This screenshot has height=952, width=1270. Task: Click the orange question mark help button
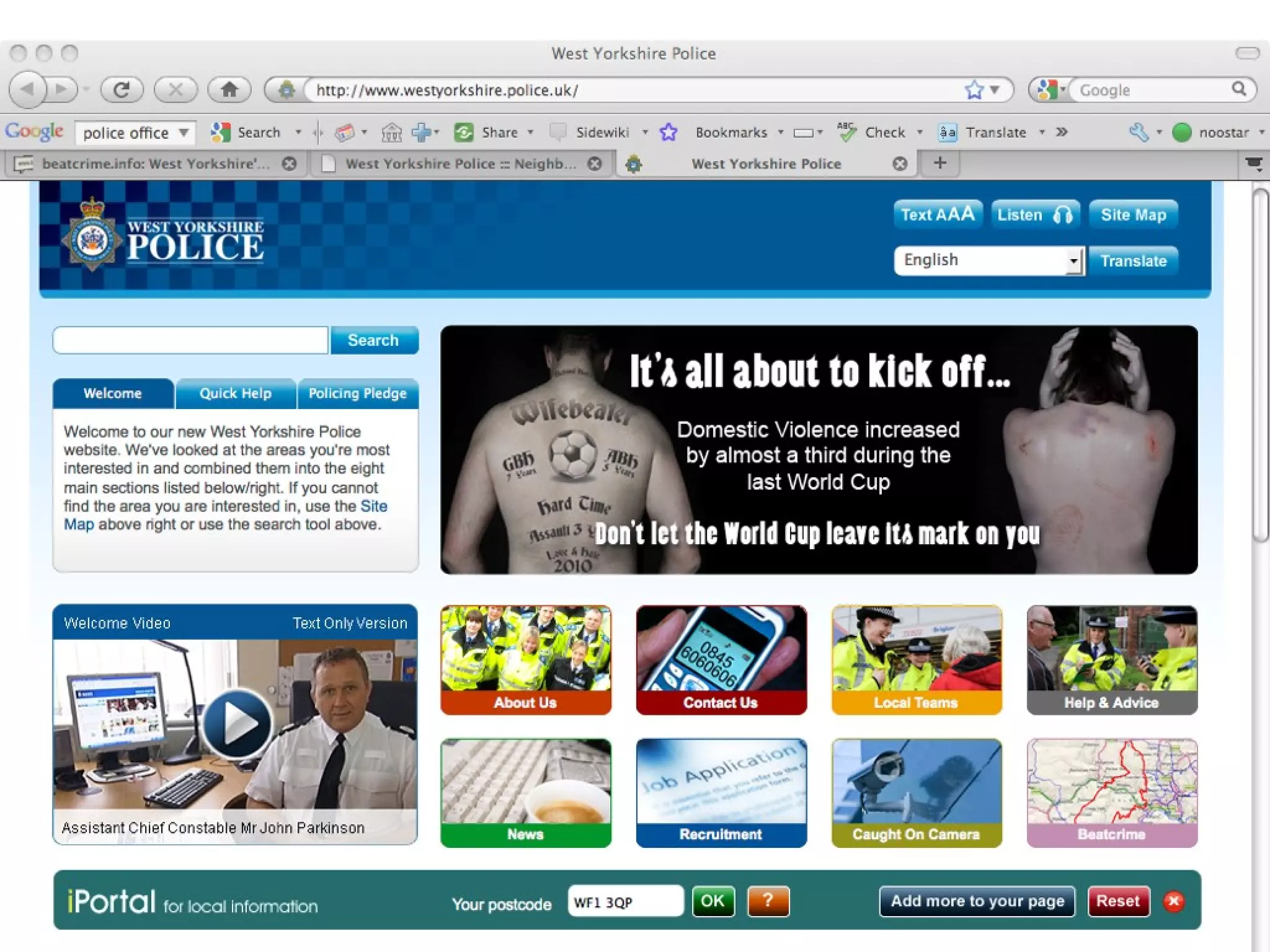tap(768, 901)
